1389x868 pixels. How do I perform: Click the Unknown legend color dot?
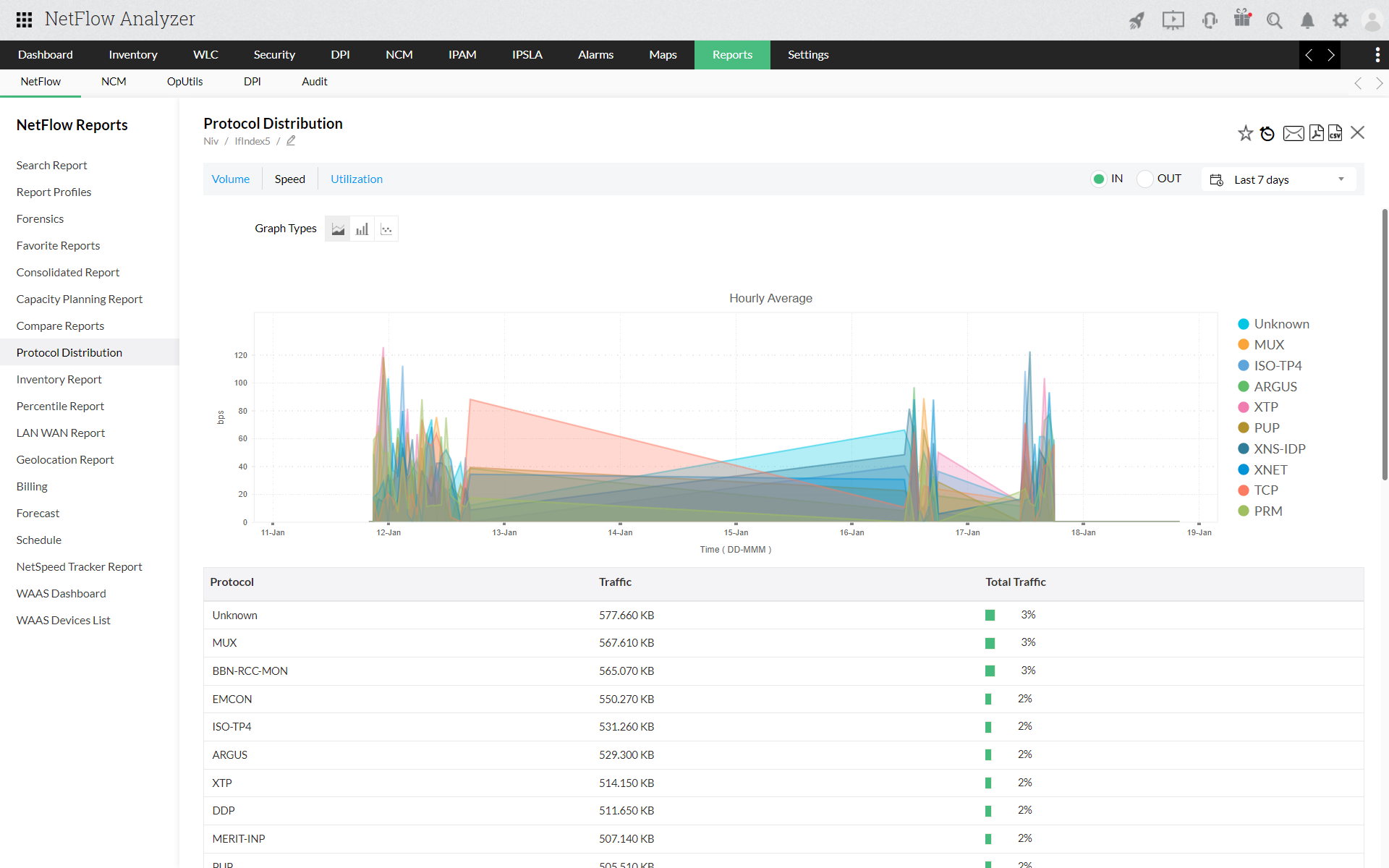point(1243,324)
